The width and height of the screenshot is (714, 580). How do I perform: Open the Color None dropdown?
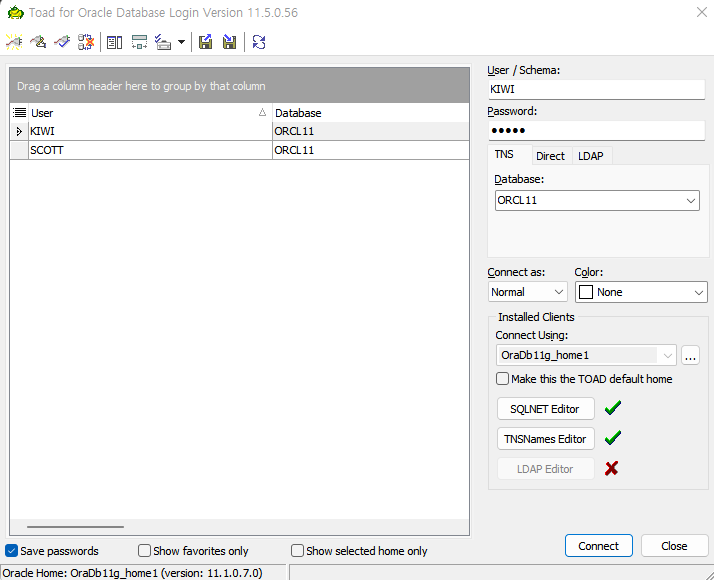pos(699,292)
